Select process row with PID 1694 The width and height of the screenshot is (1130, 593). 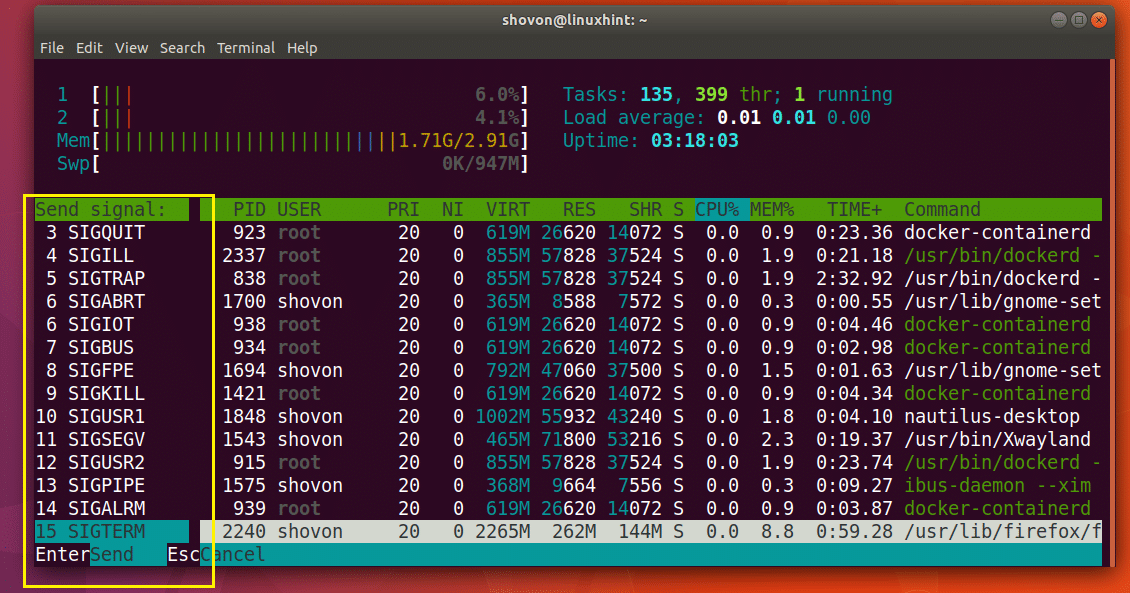point(651,370)
